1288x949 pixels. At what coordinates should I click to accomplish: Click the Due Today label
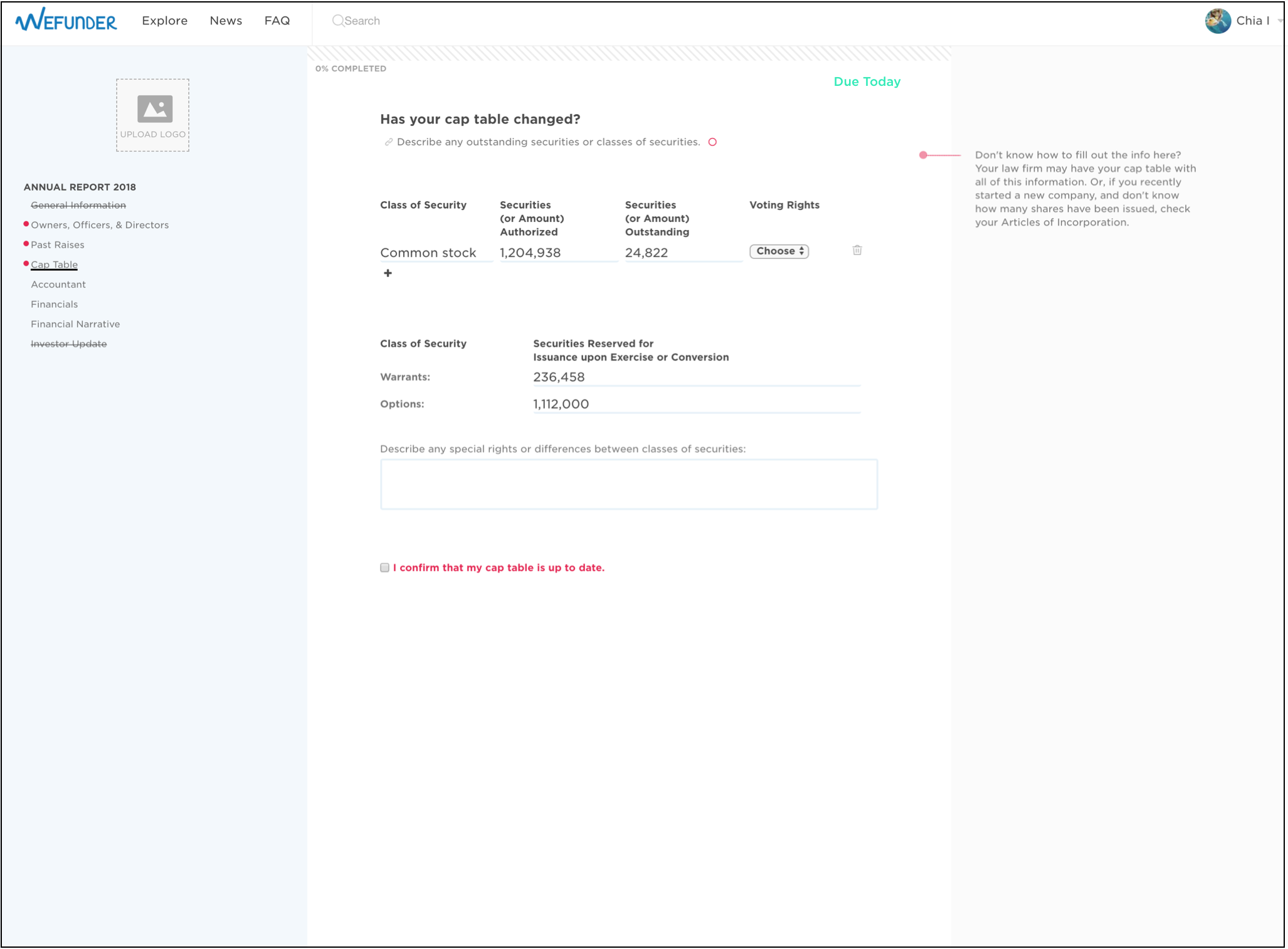tap(867, 82)
